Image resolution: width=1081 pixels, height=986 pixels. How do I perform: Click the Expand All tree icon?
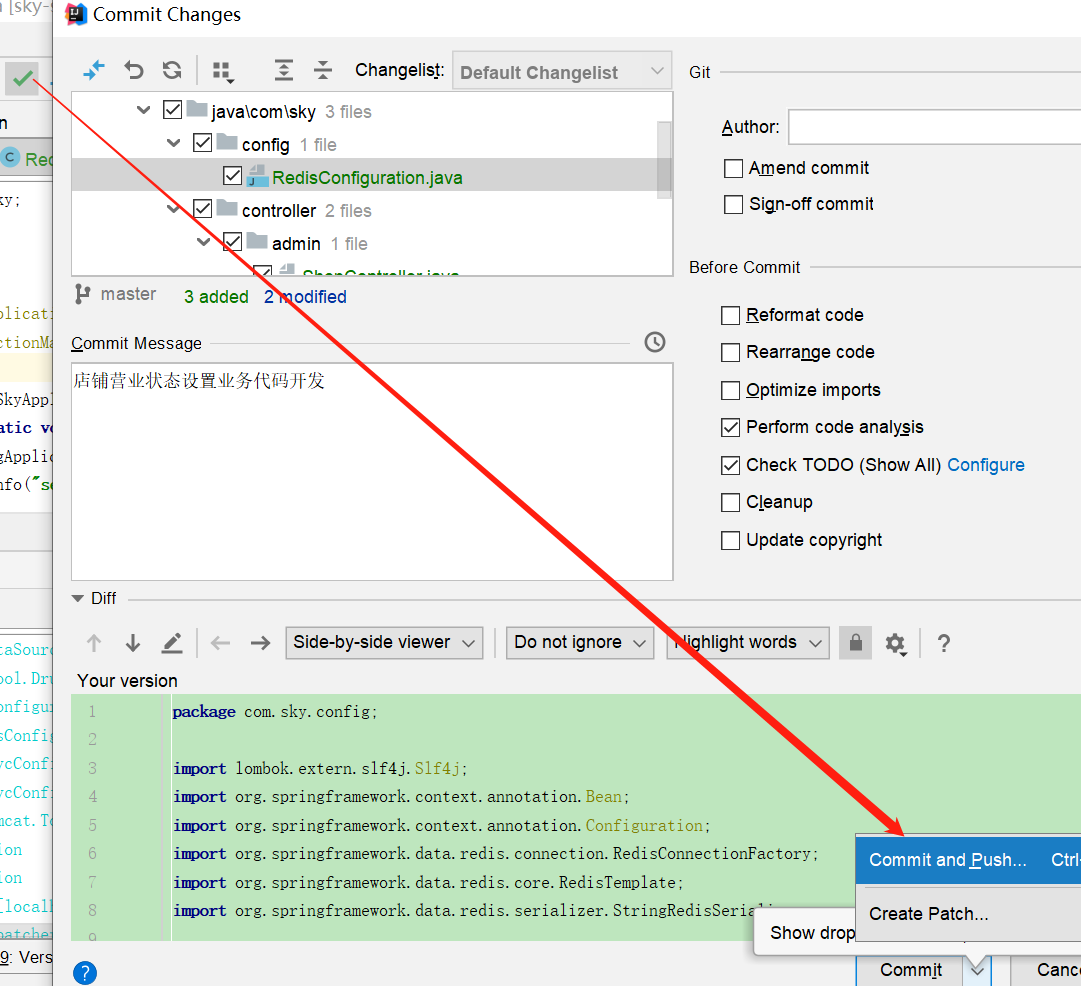tap(283, 70)
